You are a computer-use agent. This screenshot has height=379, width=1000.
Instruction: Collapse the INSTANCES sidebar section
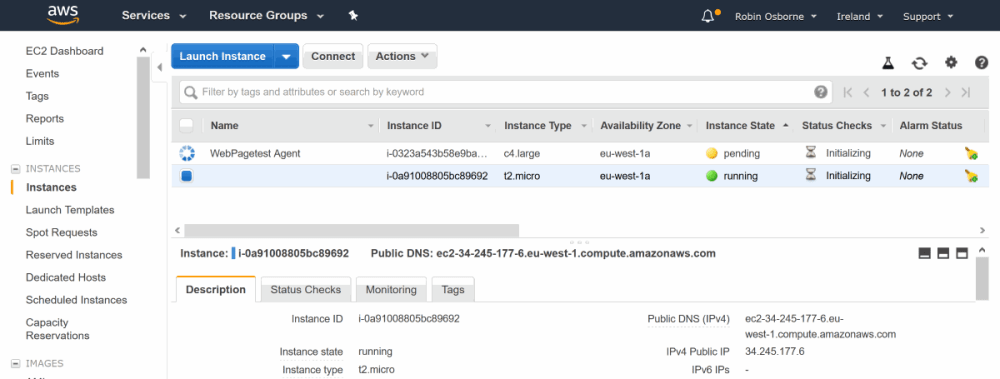[15, 169]
